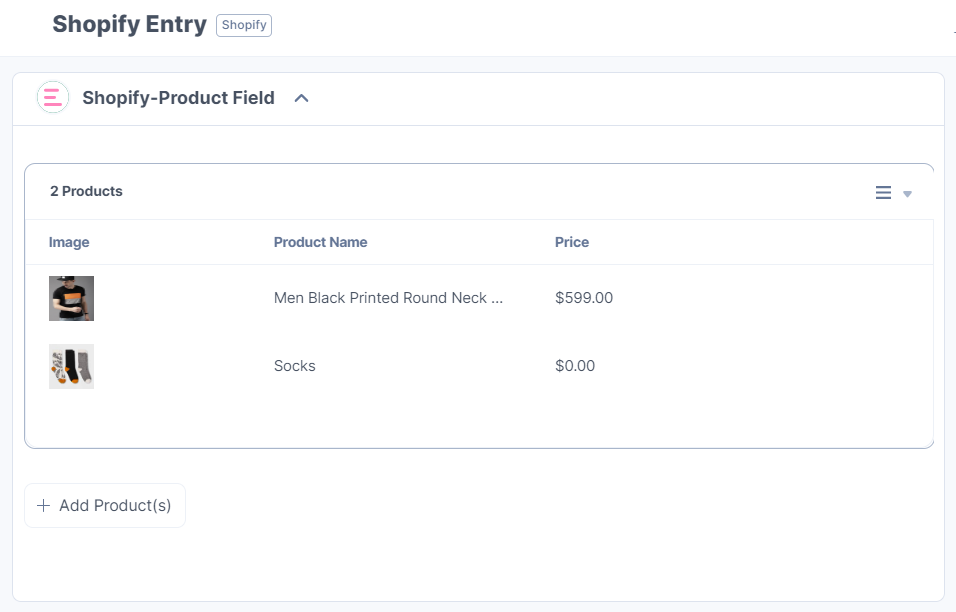
Task: Click the Product Name column header
Action: coord(320,242)
